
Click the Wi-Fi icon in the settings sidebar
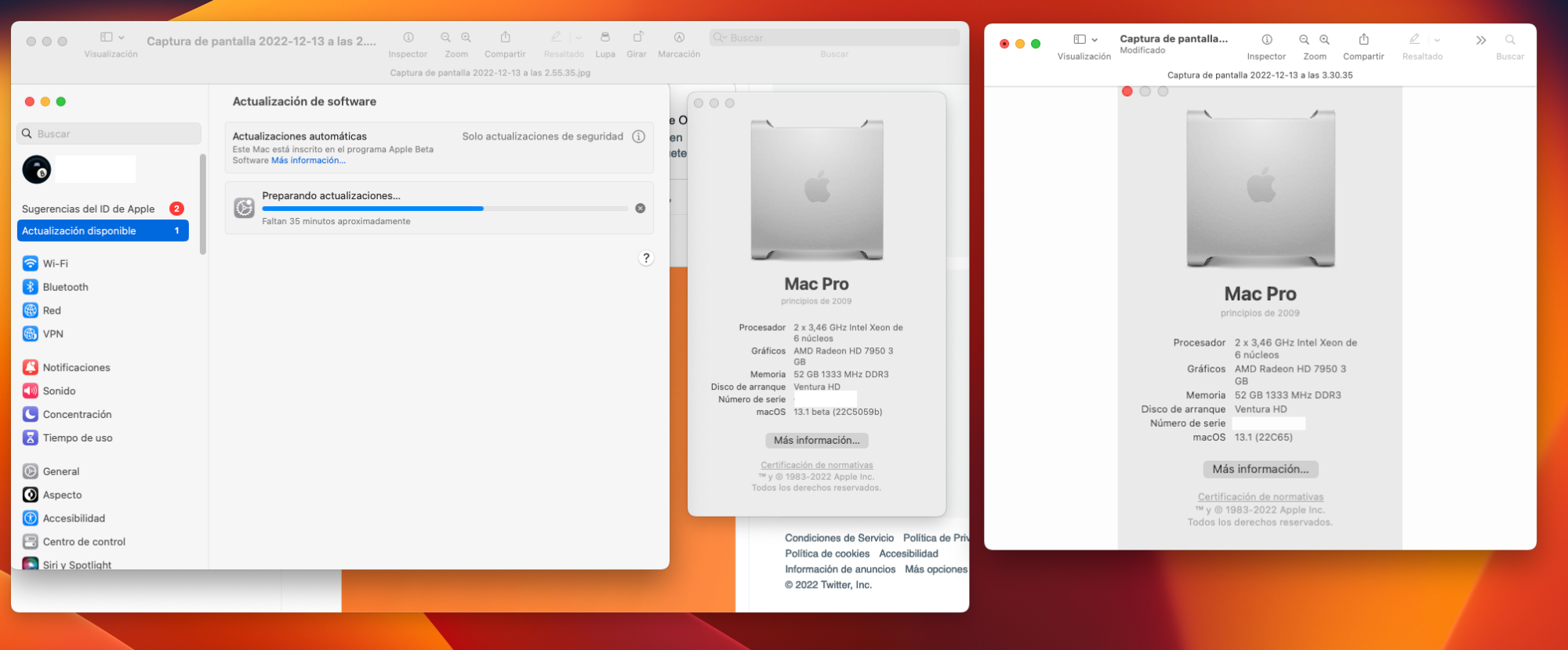click(x=31, y=263)
